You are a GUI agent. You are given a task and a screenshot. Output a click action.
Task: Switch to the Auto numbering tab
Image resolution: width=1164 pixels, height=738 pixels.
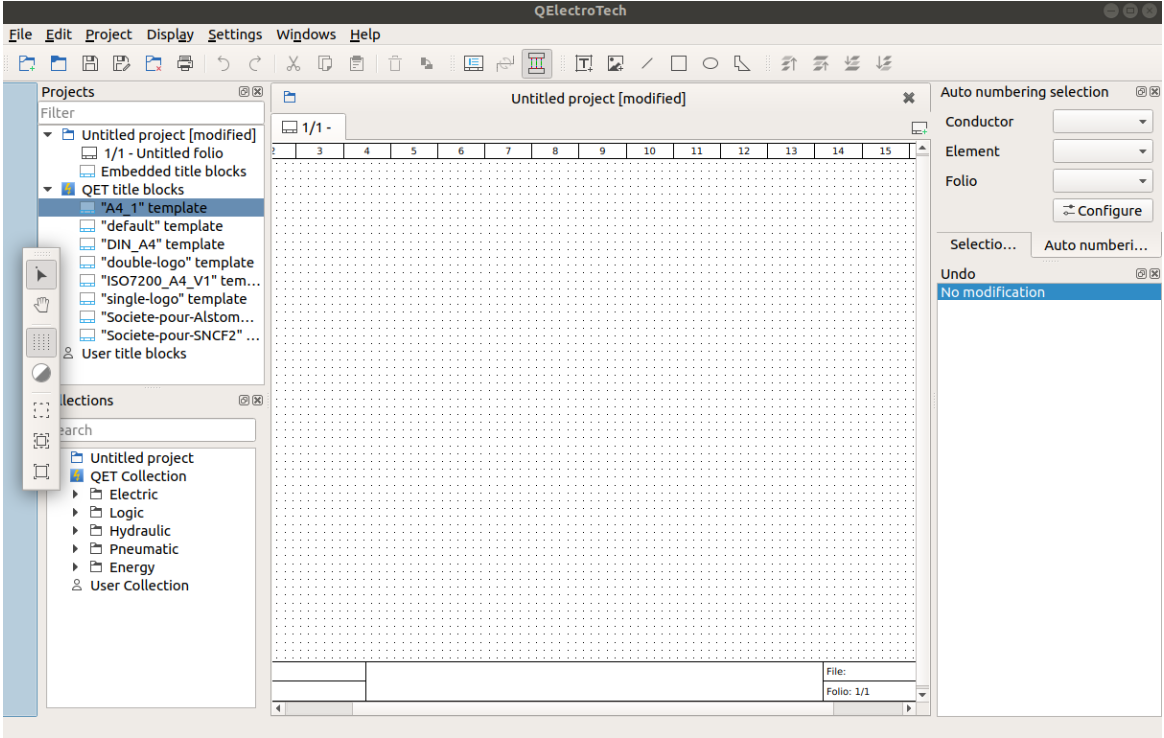point(1096,245)
